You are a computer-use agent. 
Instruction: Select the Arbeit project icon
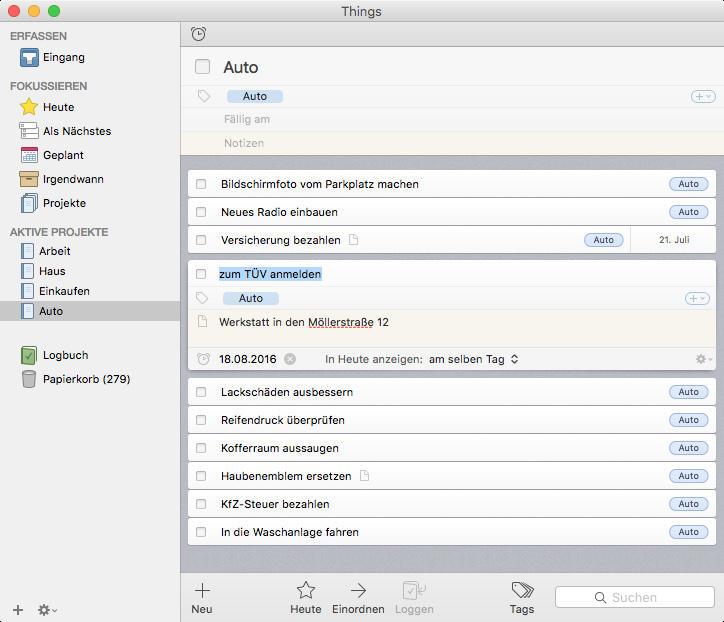click(x=28, y=251)
